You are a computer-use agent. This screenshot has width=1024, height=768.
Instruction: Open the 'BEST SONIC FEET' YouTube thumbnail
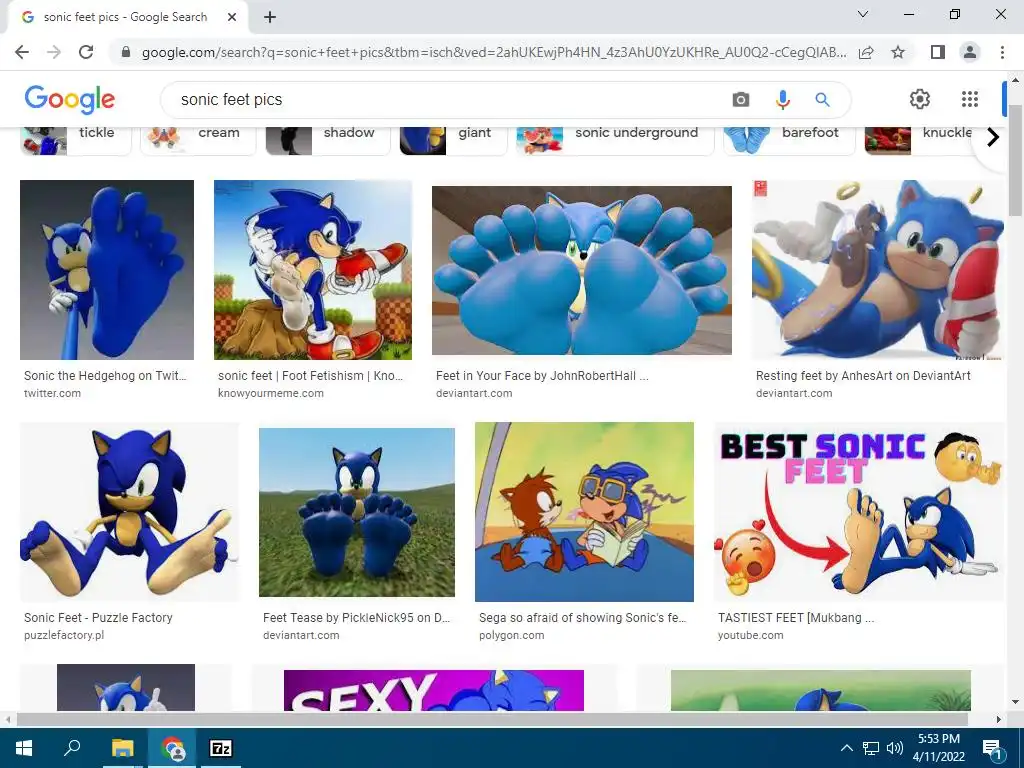point(859,512)
